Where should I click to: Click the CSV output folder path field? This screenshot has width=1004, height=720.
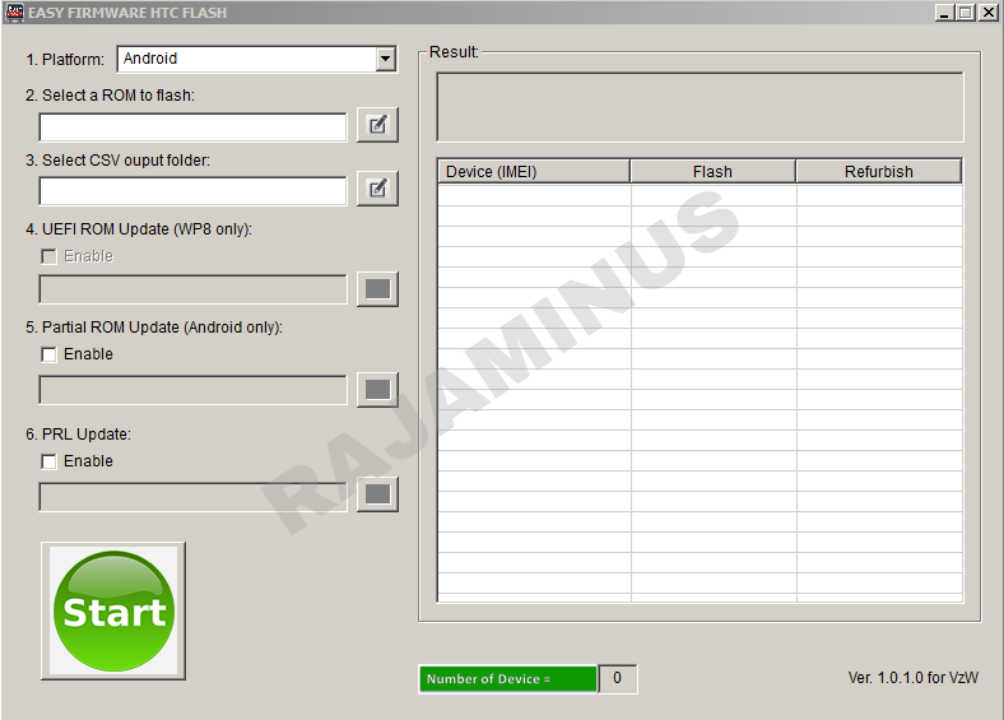click(193, 191)
